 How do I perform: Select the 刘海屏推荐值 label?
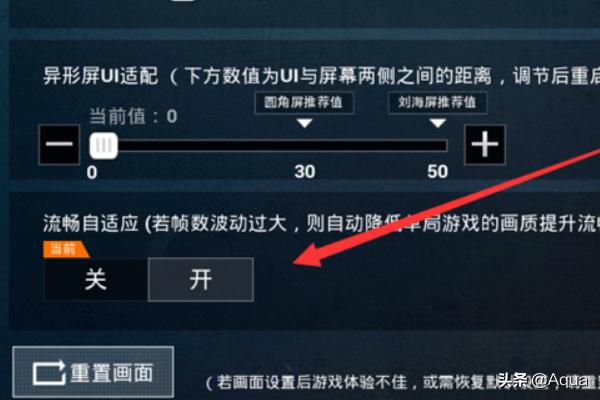click(438, 103)
